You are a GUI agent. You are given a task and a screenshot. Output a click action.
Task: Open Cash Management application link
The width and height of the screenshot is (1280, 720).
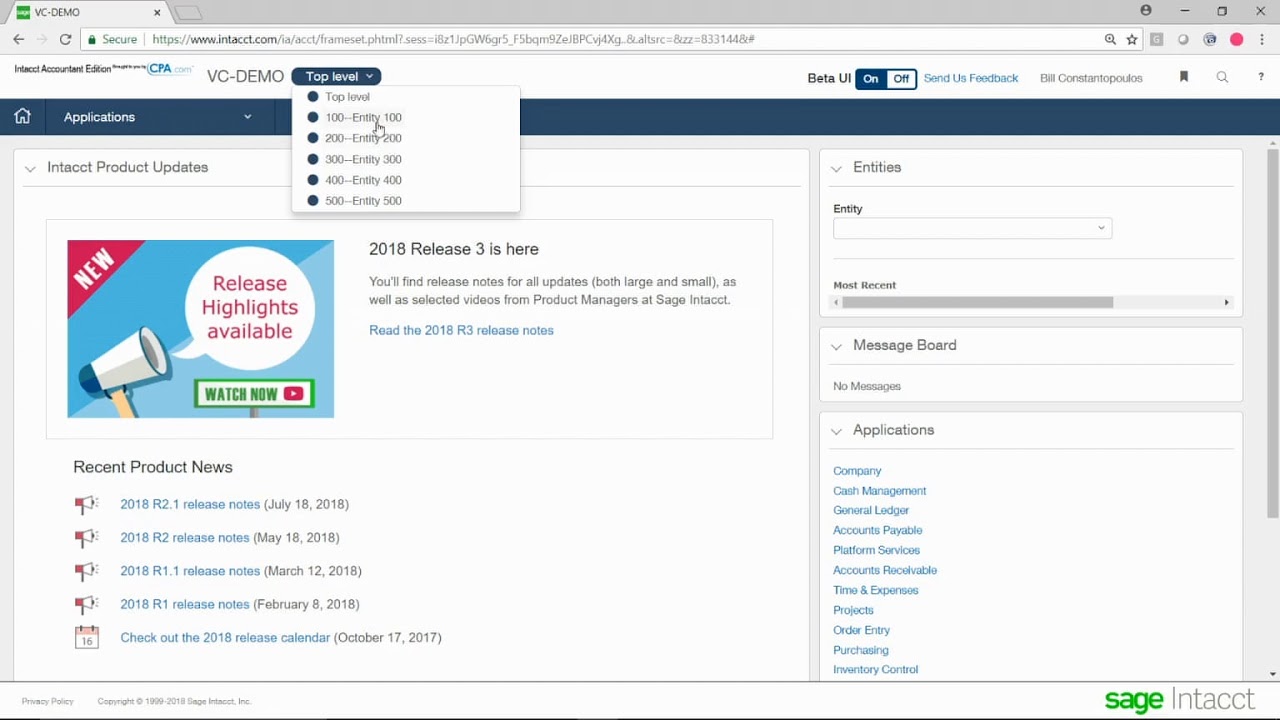[880, 491]
